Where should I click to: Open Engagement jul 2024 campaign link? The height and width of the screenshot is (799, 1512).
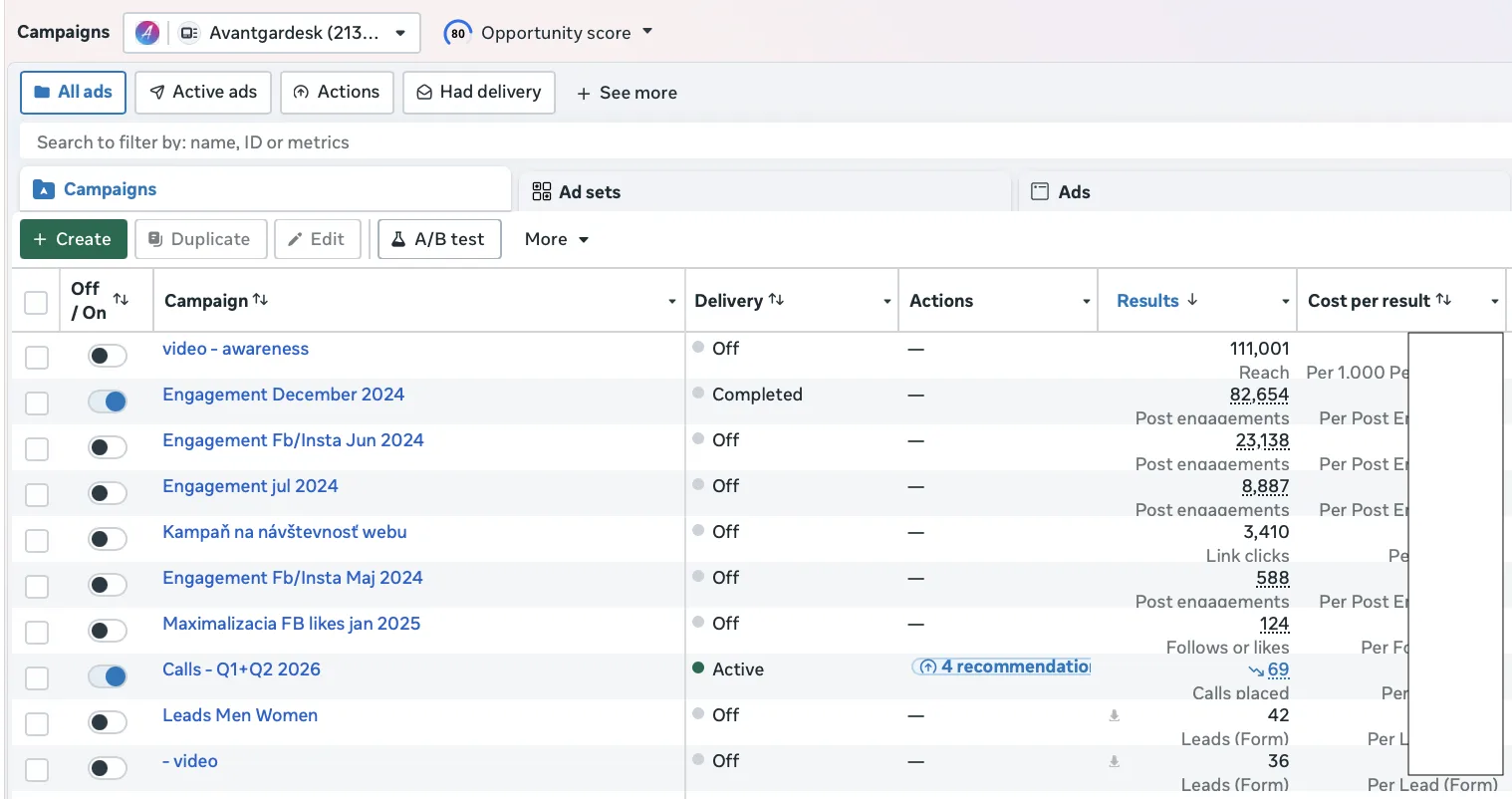coord(250,486)
